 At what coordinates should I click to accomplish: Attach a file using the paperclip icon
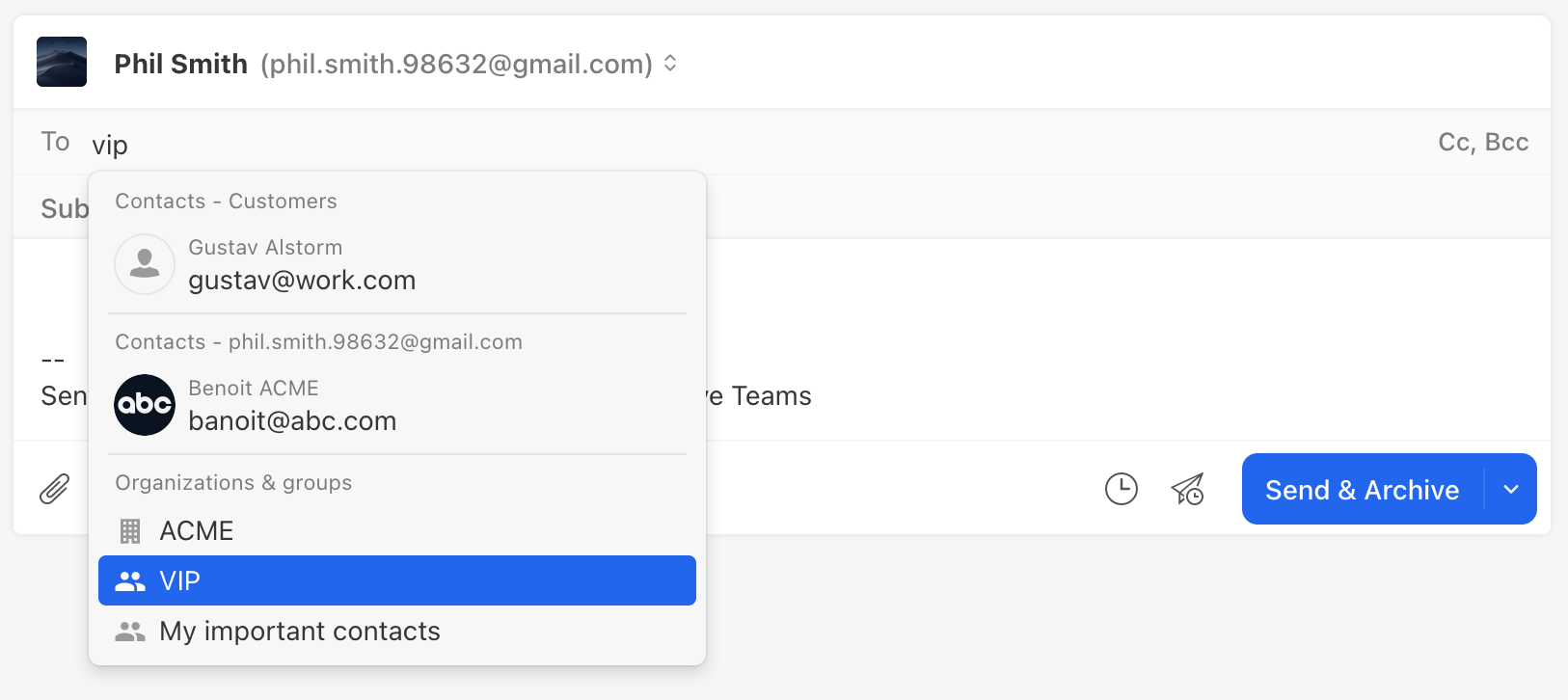[55, 488]
